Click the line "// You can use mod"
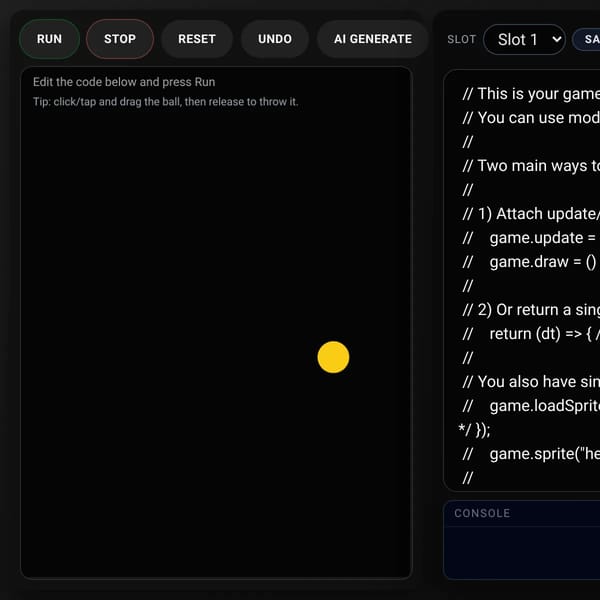Viewport: 600px width, 600px height. pyautogui.click(x=531, y=118)
